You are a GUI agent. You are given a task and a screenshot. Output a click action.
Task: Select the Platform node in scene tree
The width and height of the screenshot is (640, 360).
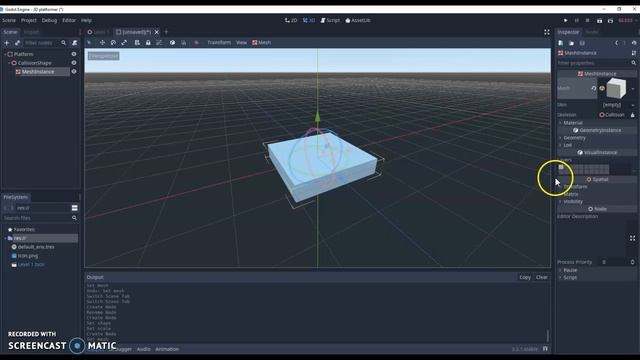click(24, 54)
